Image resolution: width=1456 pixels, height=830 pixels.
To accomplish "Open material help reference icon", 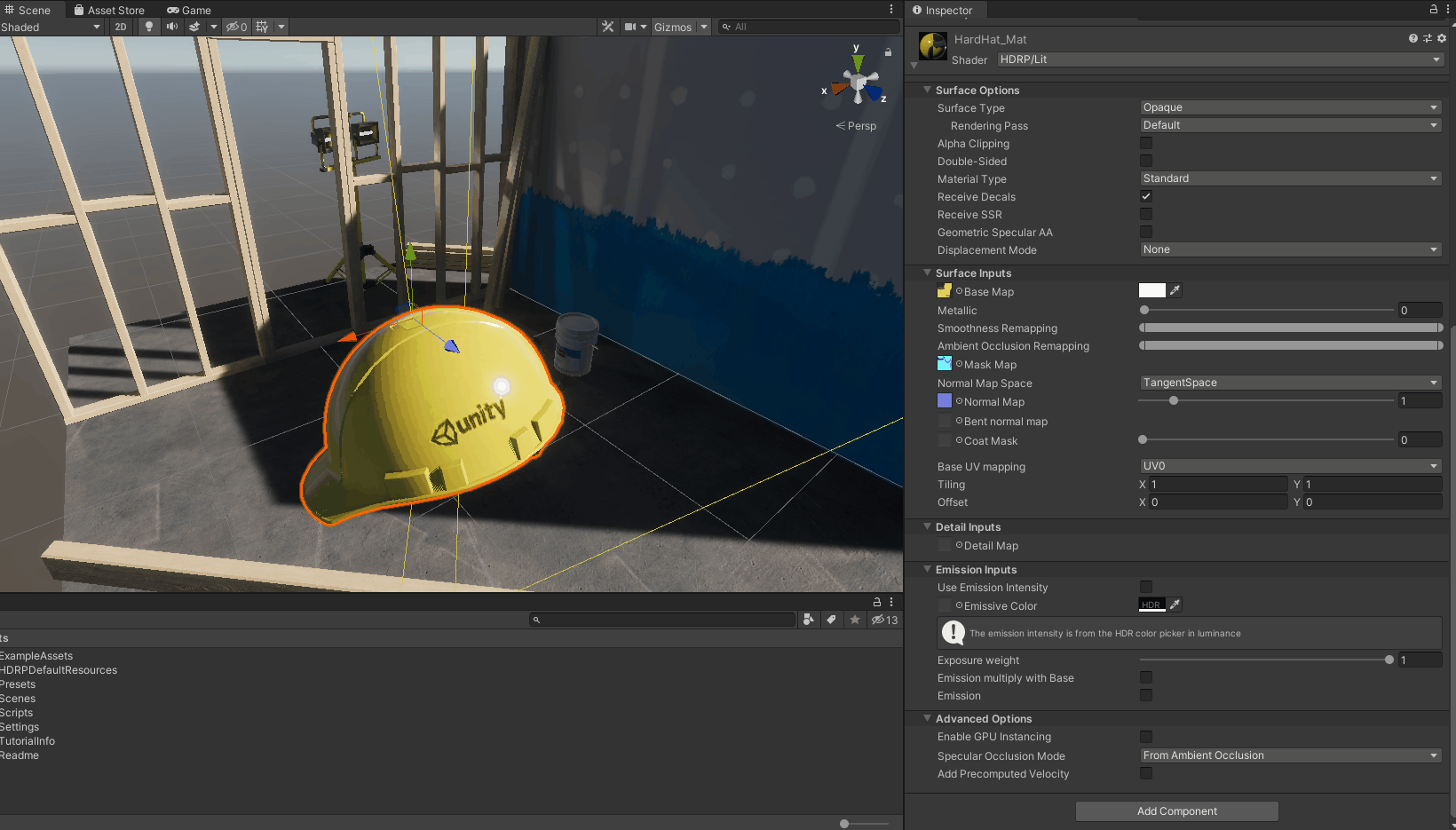I will (x=1413, y=38).
